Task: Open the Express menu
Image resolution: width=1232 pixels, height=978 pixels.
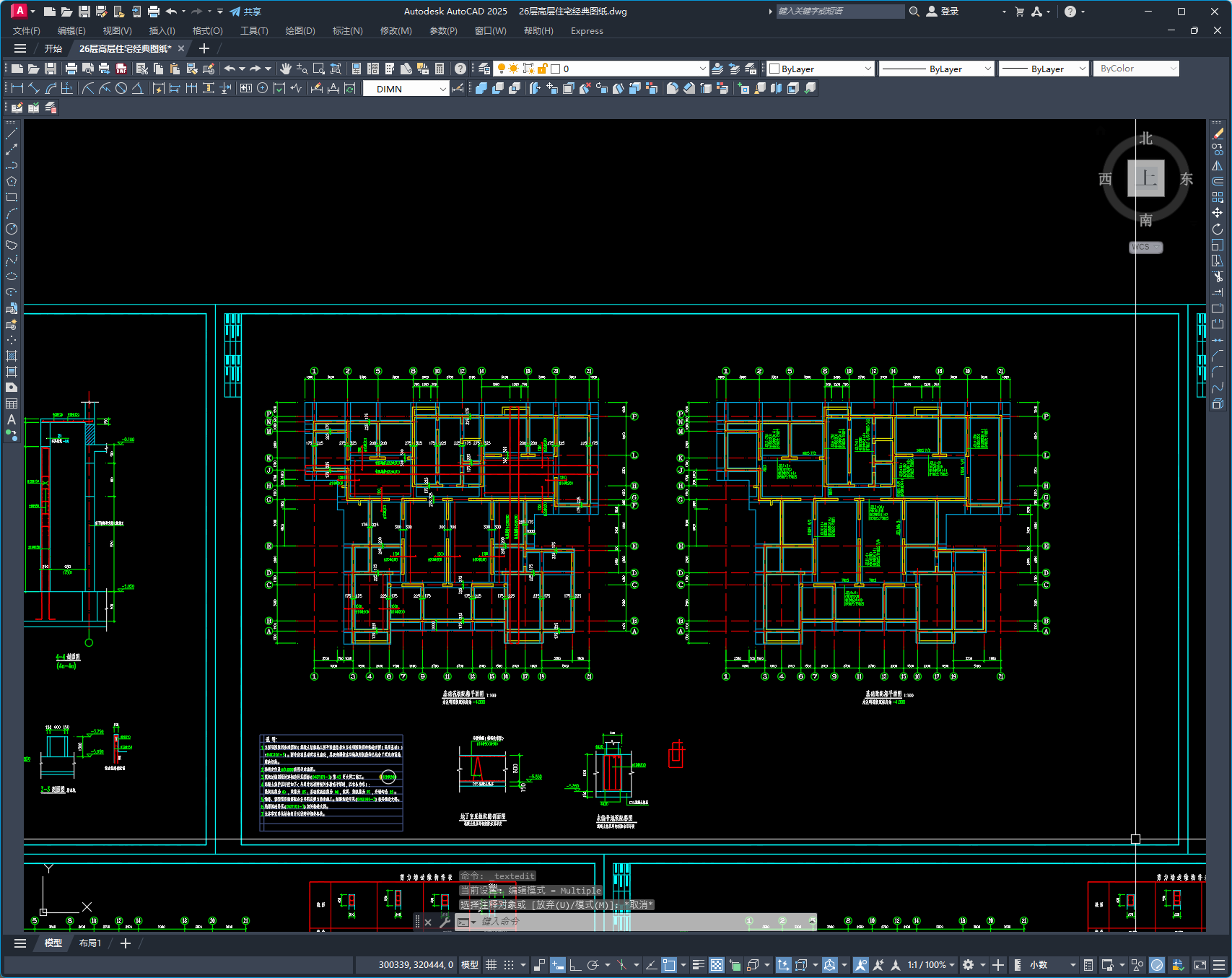Action: click(587, 31)
